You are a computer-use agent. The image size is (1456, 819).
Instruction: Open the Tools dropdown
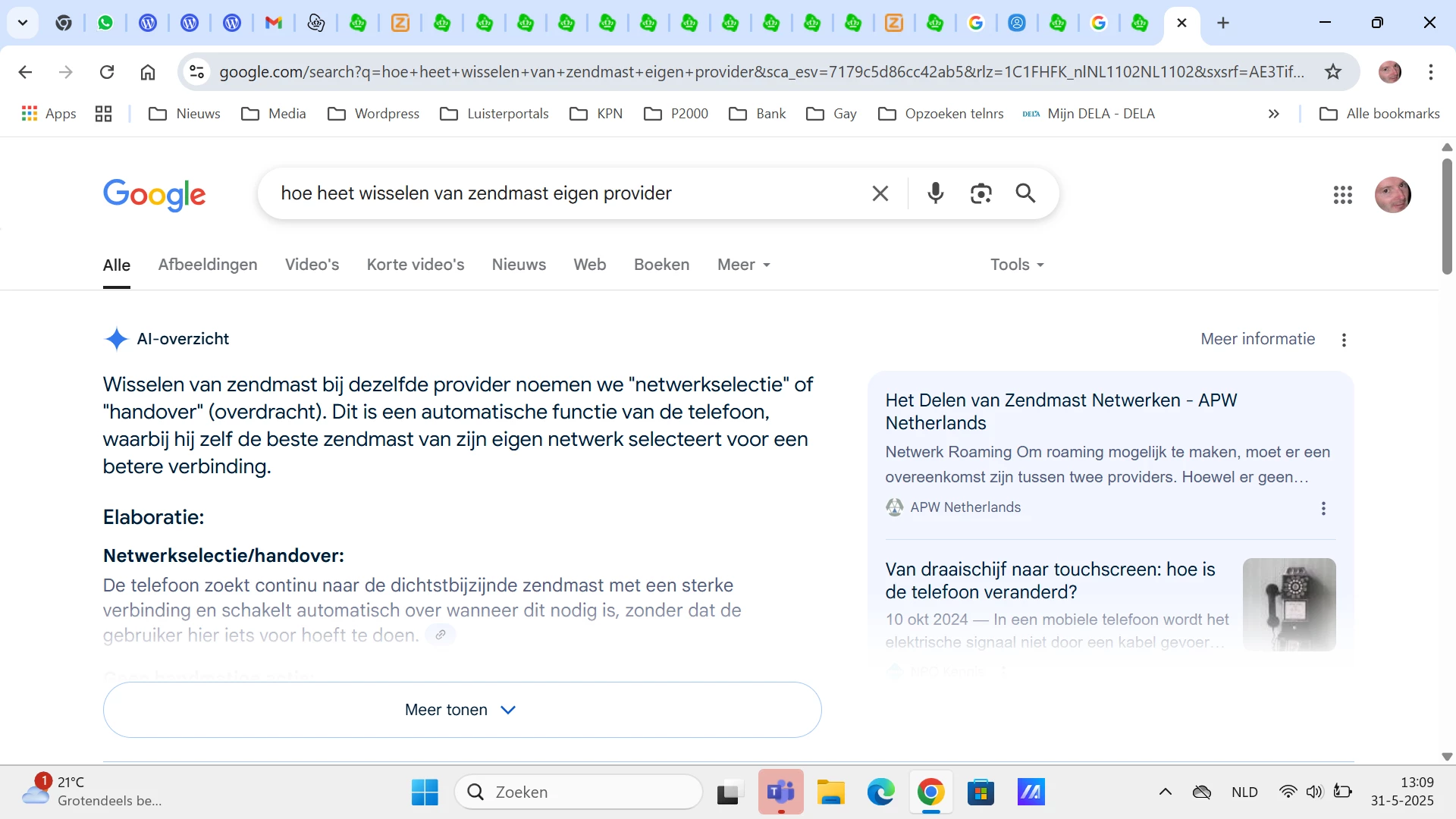coord(1016,265)
